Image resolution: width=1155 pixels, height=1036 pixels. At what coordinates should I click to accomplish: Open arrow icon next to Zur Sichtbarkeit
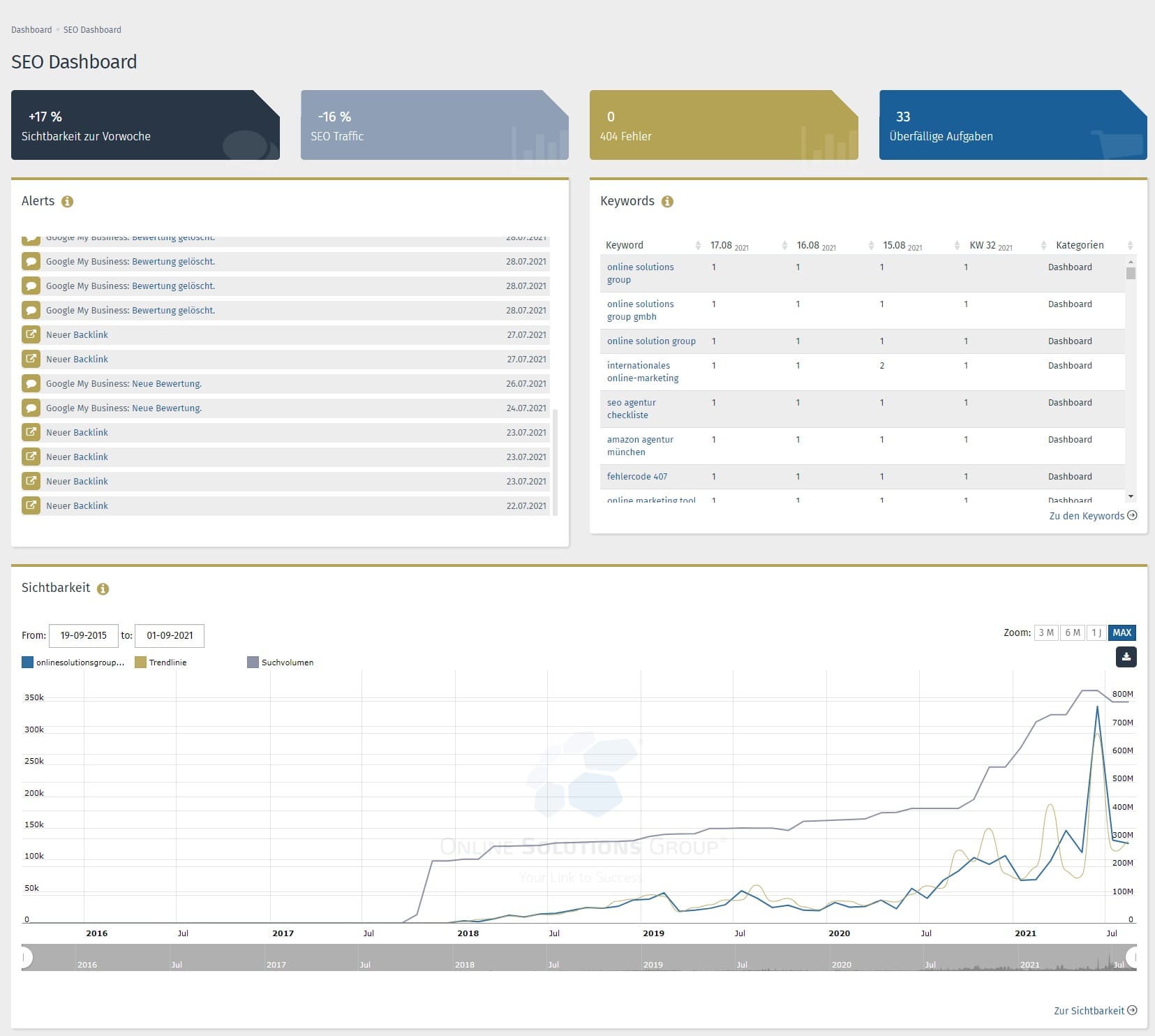pos(1132,1010)
